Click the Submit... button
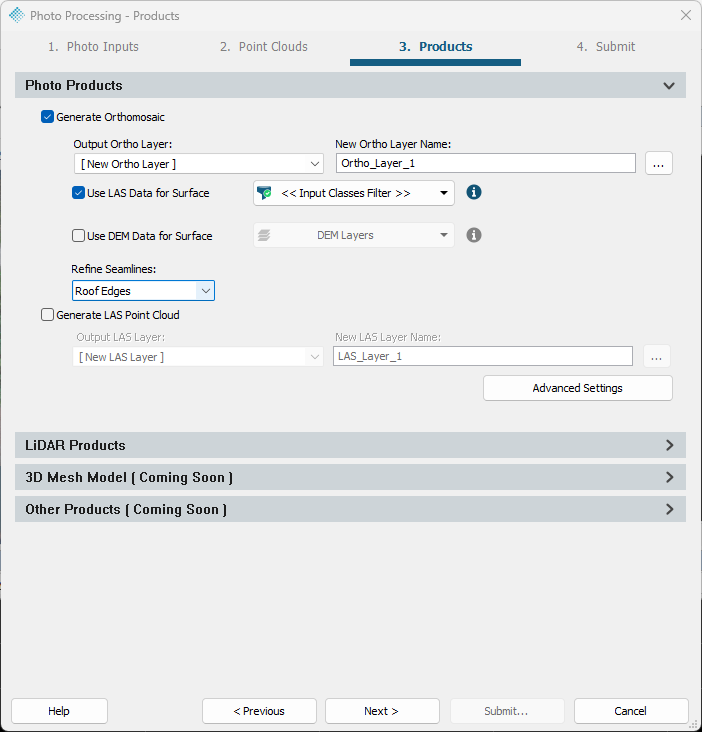This screenshot has width=702, height=732. point(506,711)
